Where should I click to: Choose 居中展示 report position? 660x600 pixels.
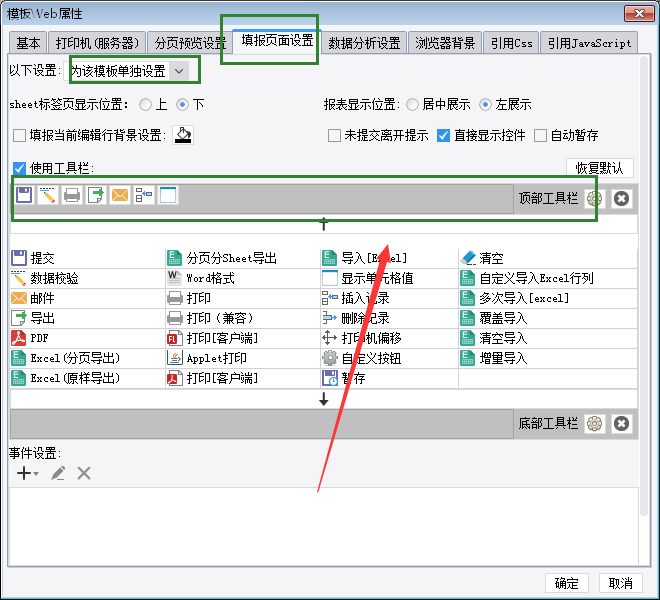[x=412, y=104]
